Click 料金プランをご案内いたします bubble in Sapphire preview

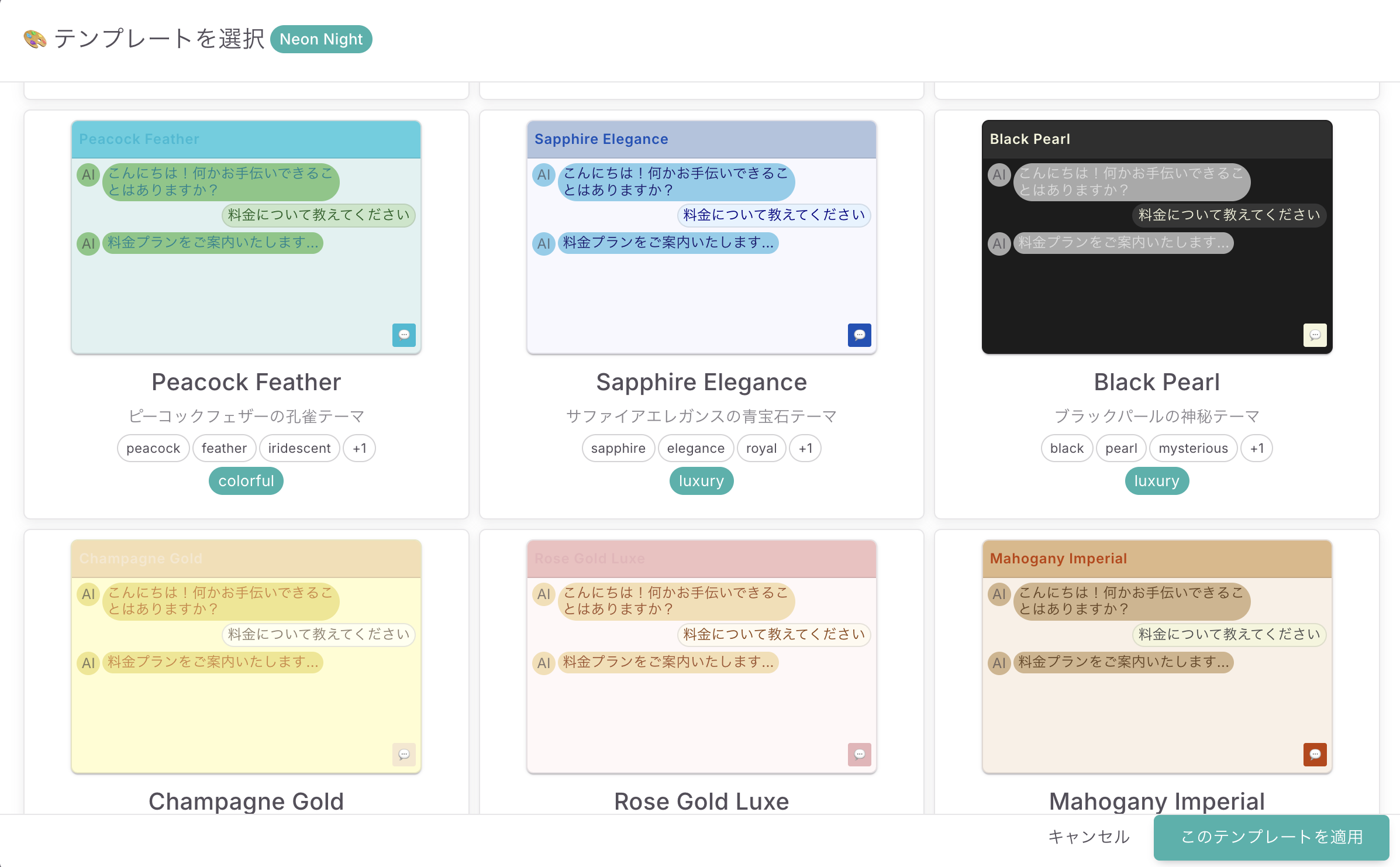(x=668, y=242)
